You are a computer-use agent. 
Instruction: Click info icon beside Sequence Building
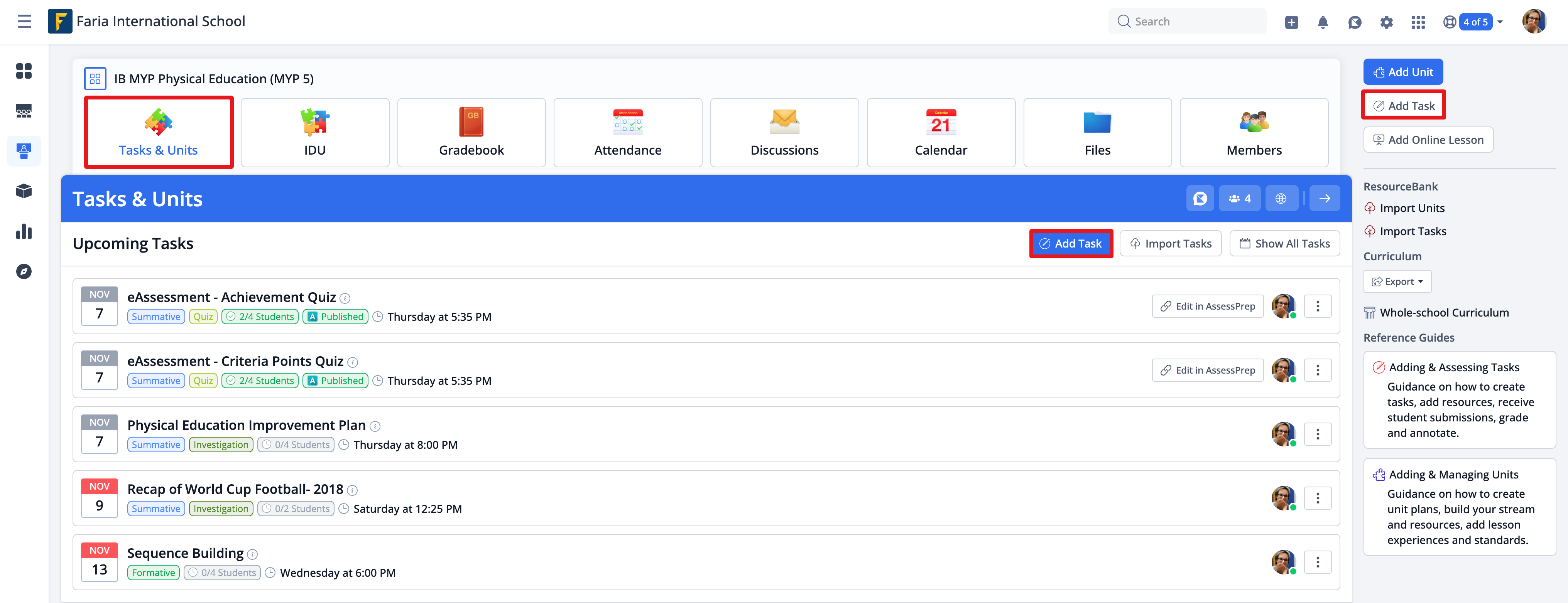[253, 554]
